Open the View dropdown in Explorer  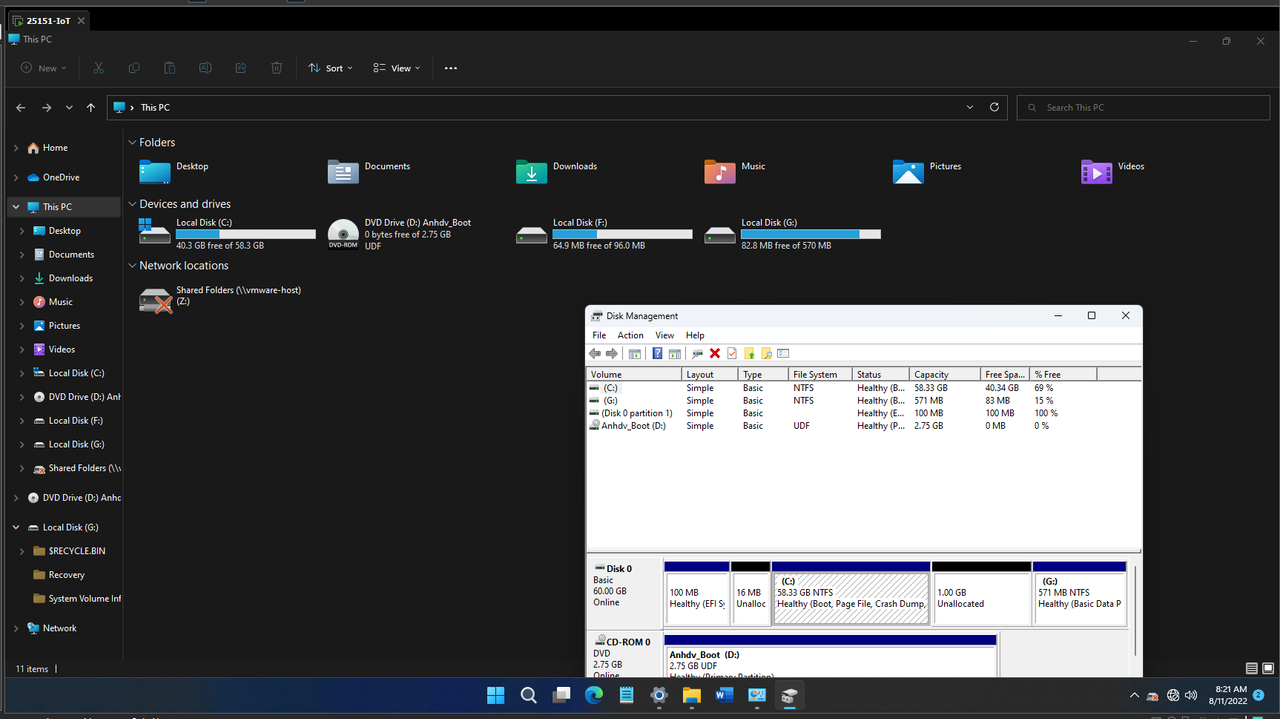397,68
